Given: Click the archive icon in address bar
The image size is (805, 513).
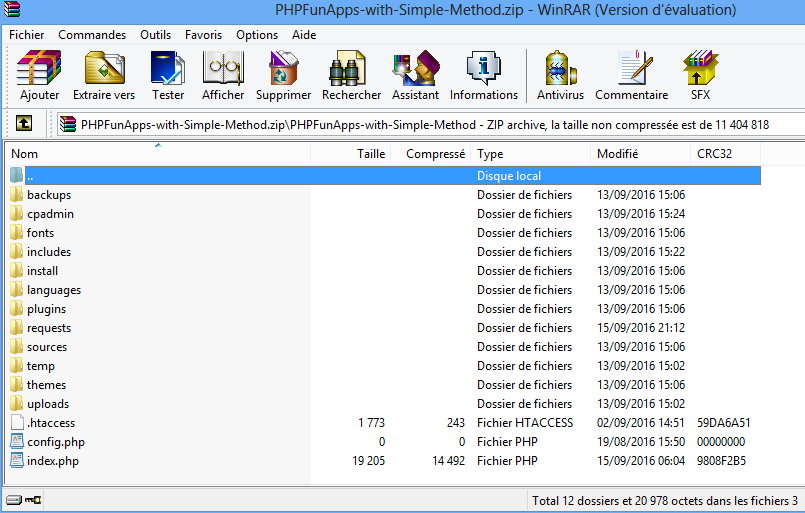Looking at the screenshot, I should [68, 124].
